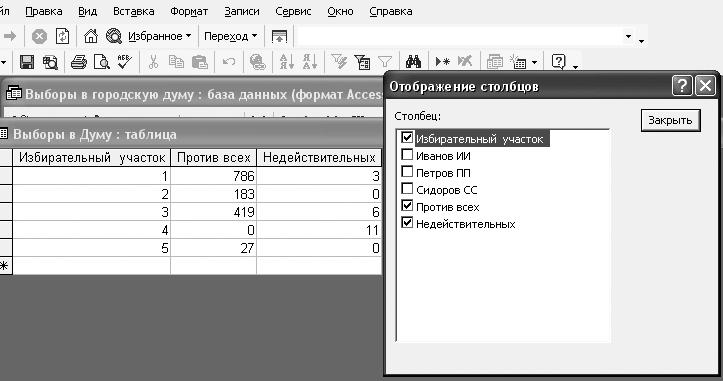Open the Сервис menu
Viewport: 723px width, 381px height.
click(x=293, y=11)
